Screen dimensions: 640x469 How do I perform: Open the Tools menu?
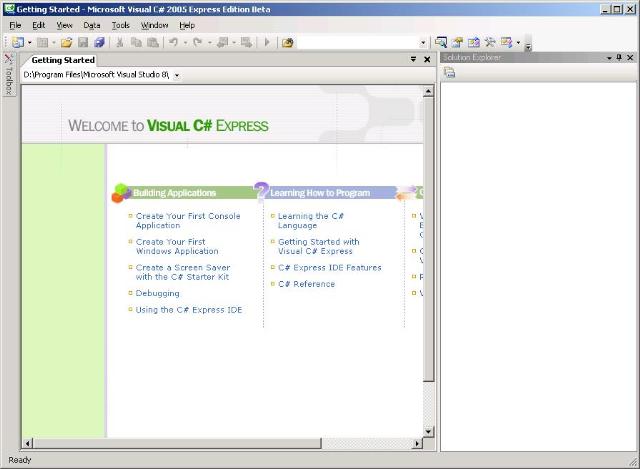pyautogui.click(x=120, y=25)
